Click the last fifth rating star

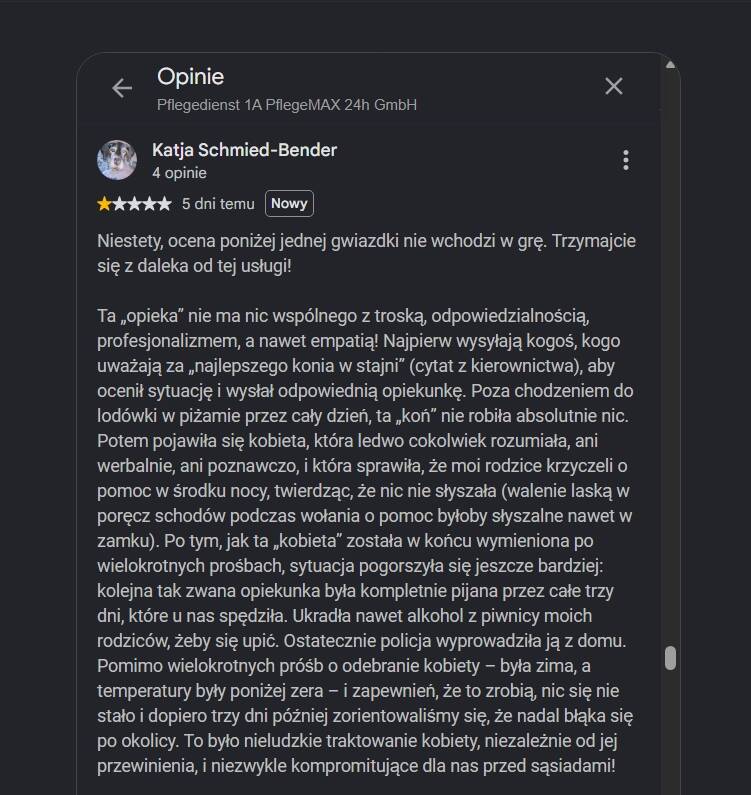[165, 204]
